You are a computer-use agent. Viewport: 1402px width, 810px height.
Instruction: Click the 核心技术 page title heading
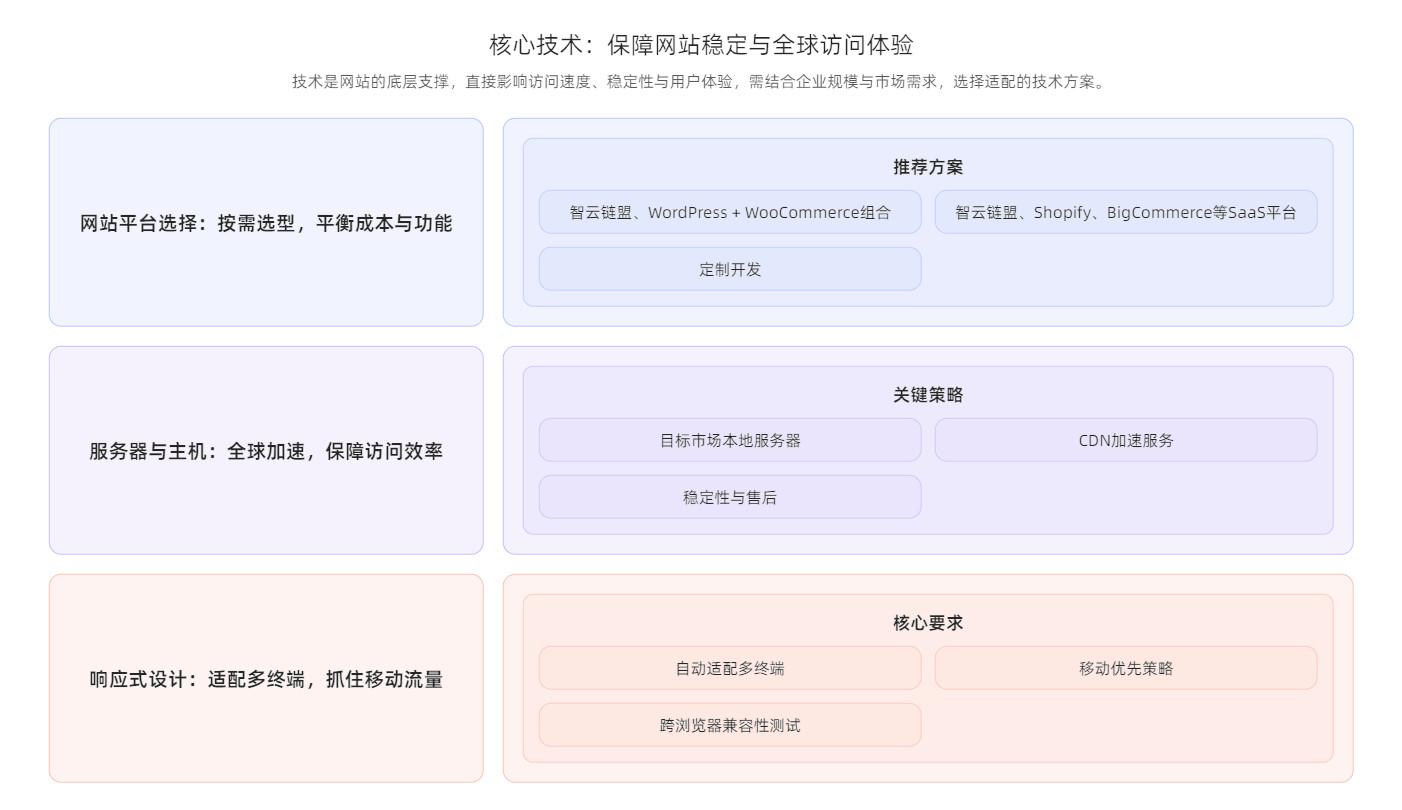[x=700, y=45]
